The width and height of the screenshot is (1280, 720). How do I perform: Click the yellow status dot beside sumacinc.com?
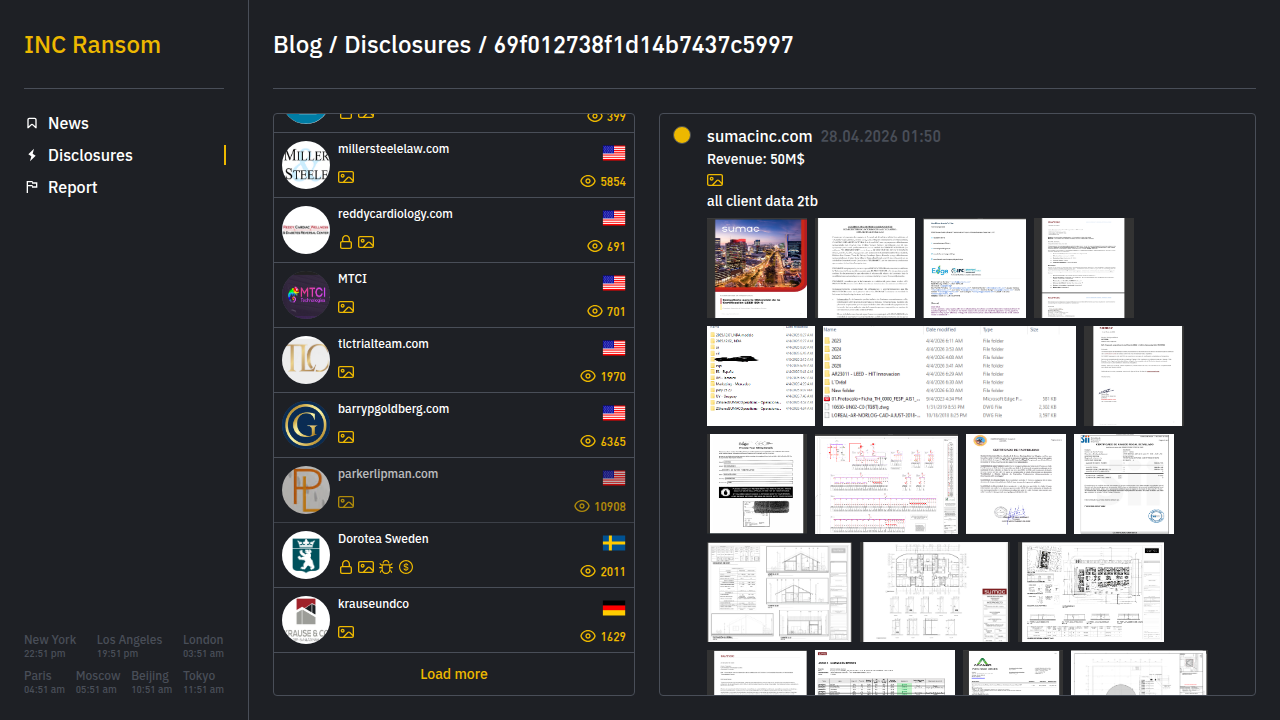click(682, 136)
